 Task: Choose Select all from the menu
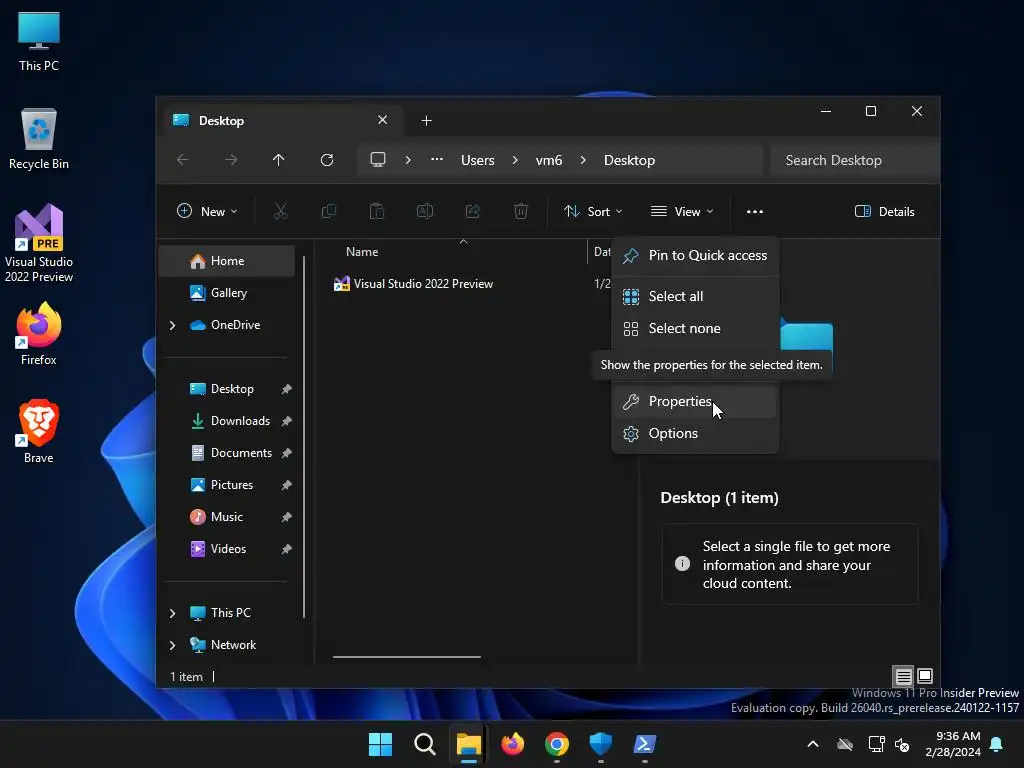tap(696, 296)
